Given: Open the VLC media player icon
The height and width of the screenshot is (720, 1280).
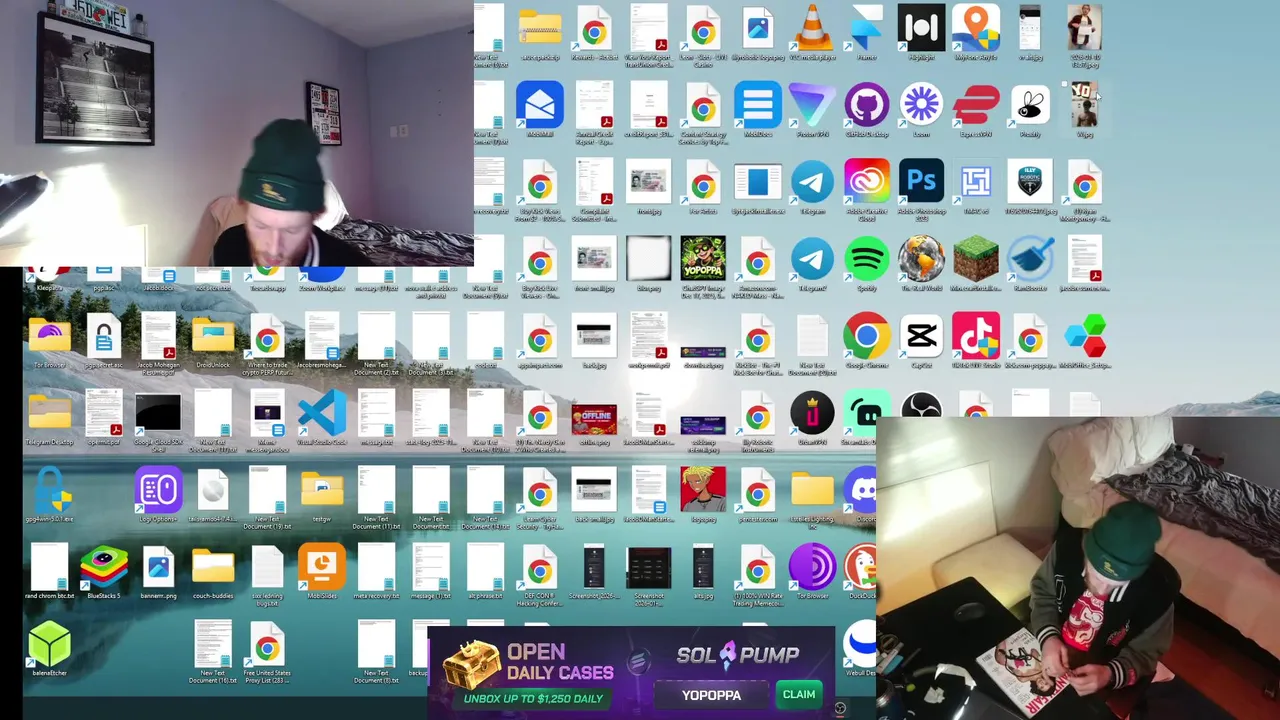Looking at the screenshot, I should pos(812,28).
